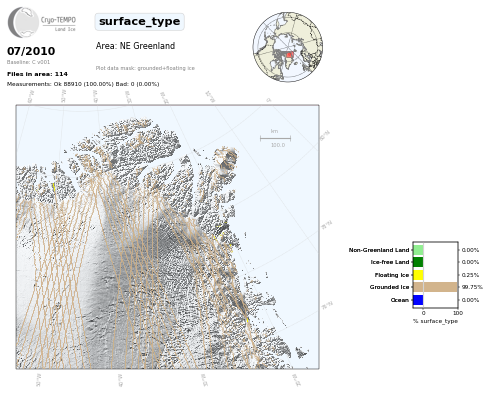
Task: Click the dark green Ice-free Land swatch
Action: 418,262
